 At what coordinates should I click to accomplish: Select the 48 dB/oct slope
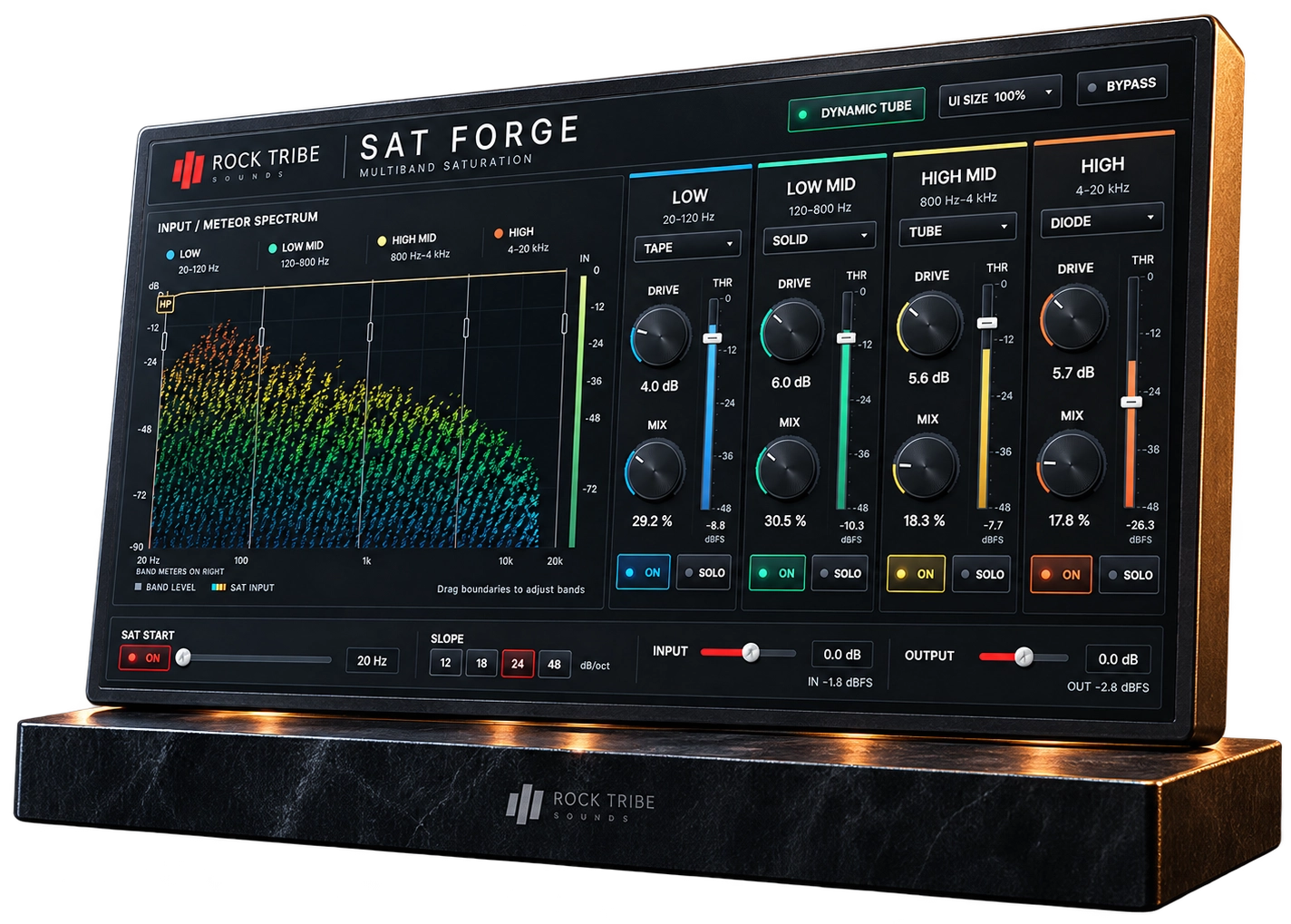(x=554, y=665)
